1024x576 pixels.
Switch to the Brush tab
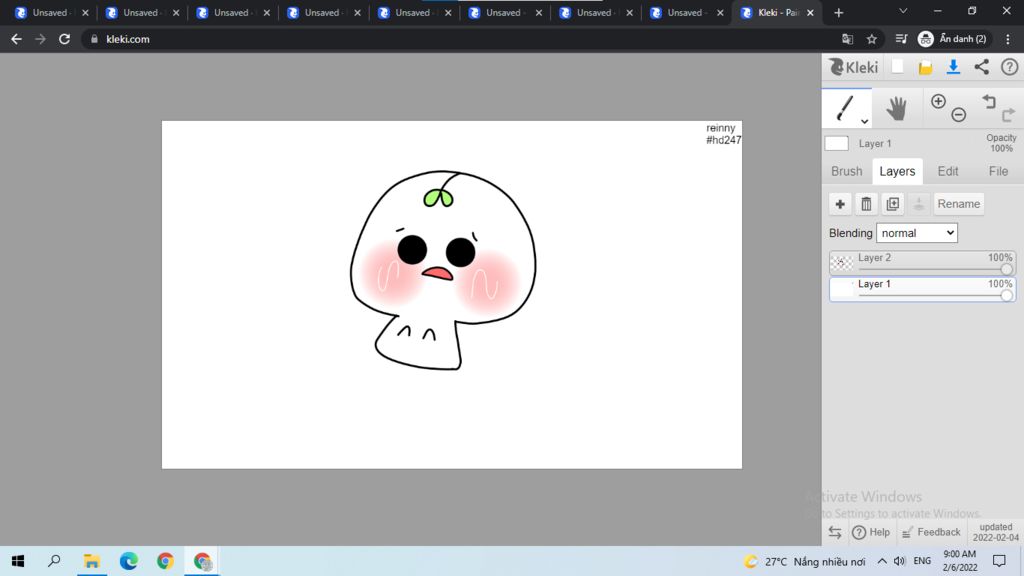pos(846,171)
